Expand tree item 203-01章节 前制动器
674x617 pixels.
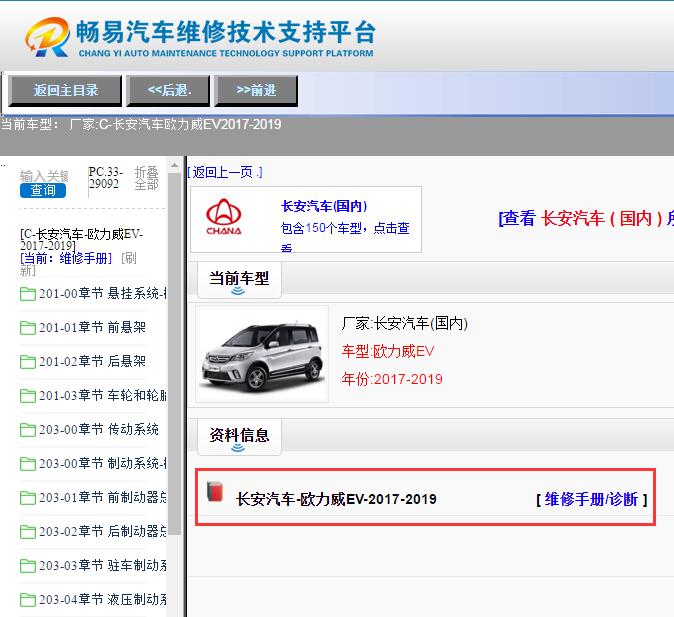[103, 497]
